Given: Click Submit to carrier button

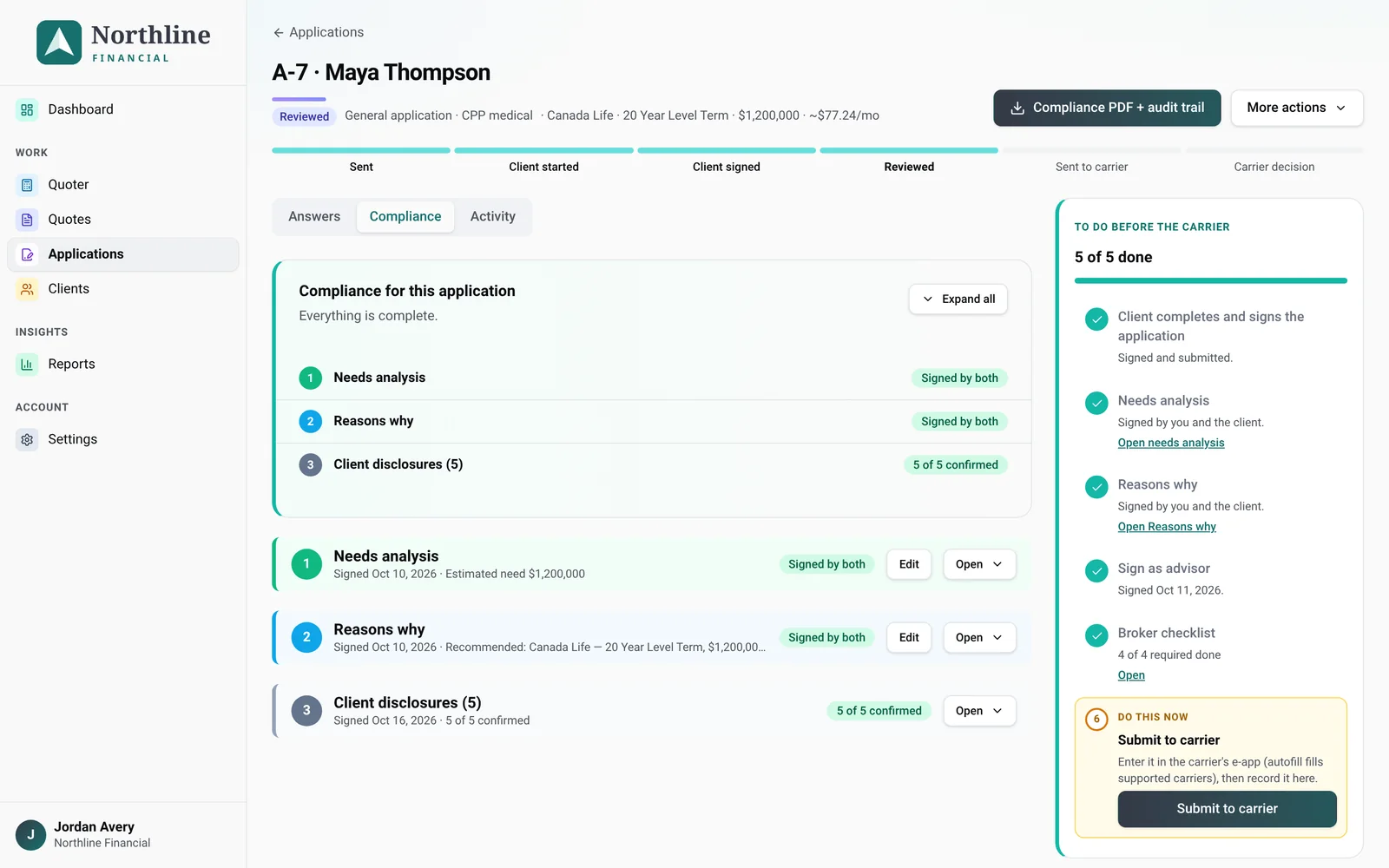Looking at the screenshot, I should click(x=1227, y=809).
